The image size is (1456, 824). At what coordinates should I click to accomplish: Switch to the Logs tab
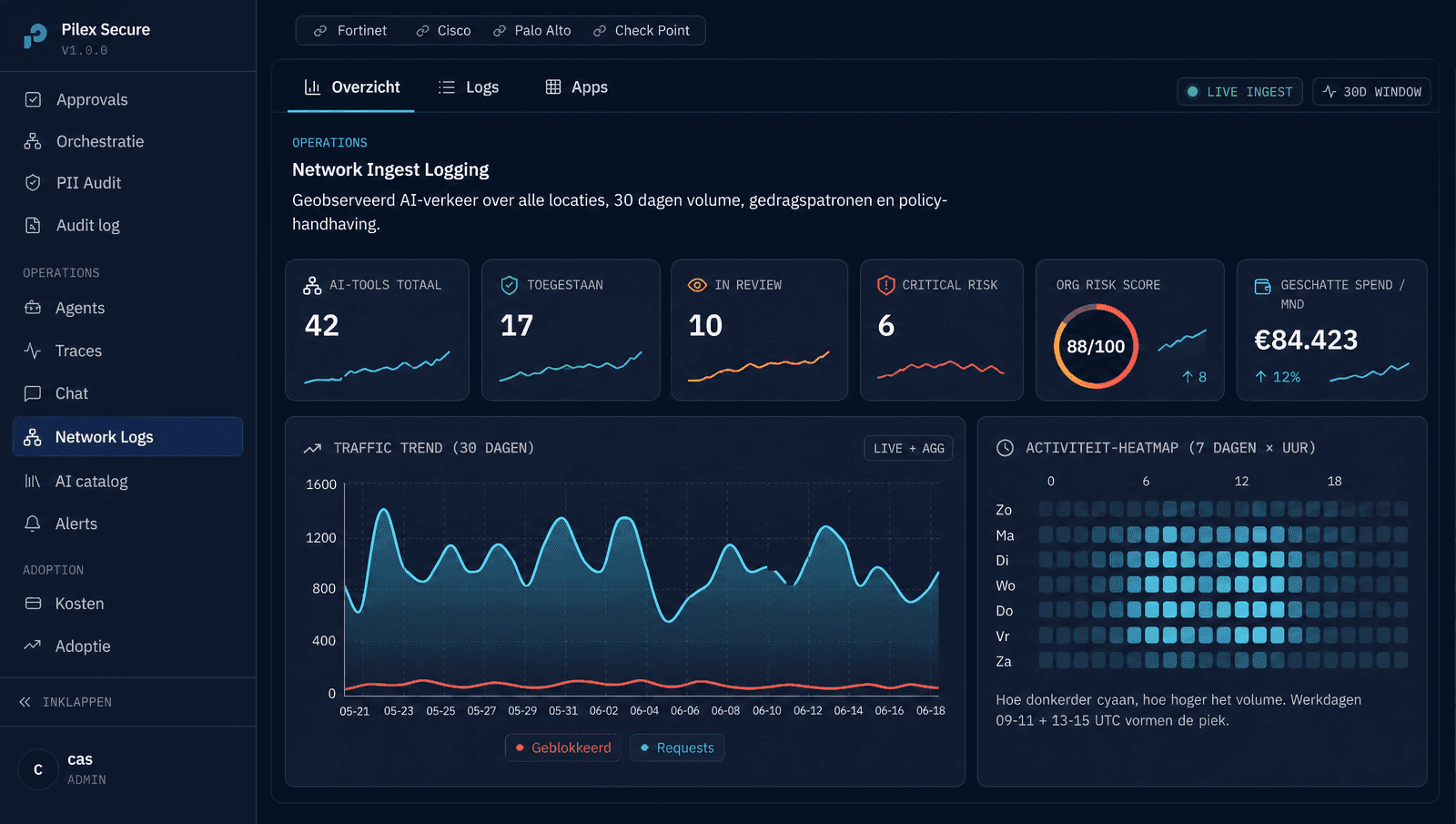click(x=469, y=87)
